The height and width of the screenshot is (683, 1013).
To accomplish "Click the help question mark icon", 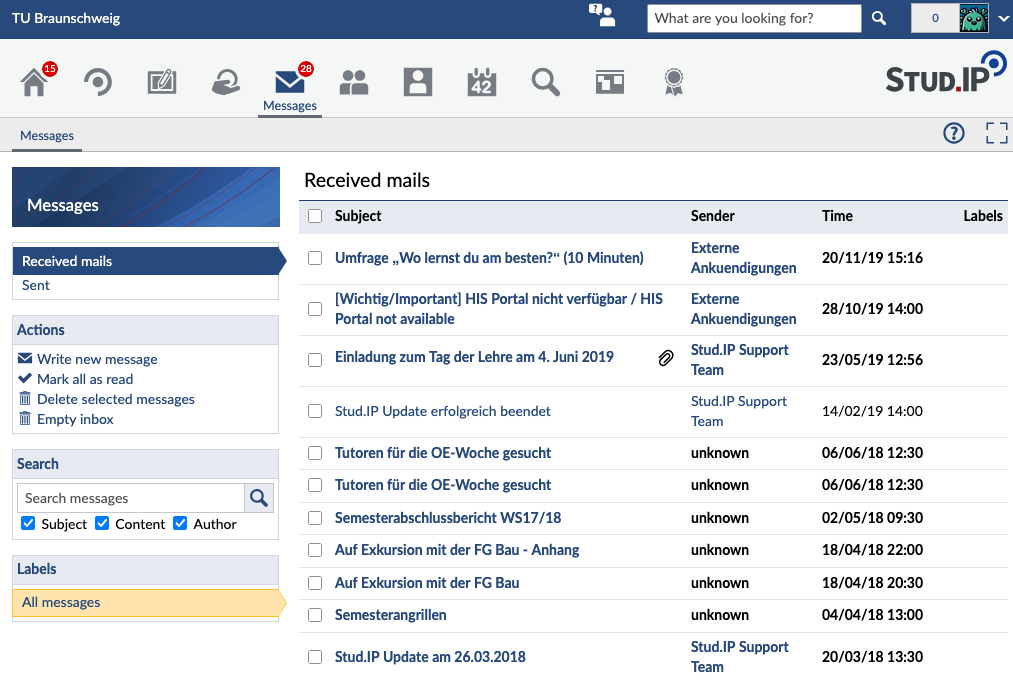I will coord(954,133).
